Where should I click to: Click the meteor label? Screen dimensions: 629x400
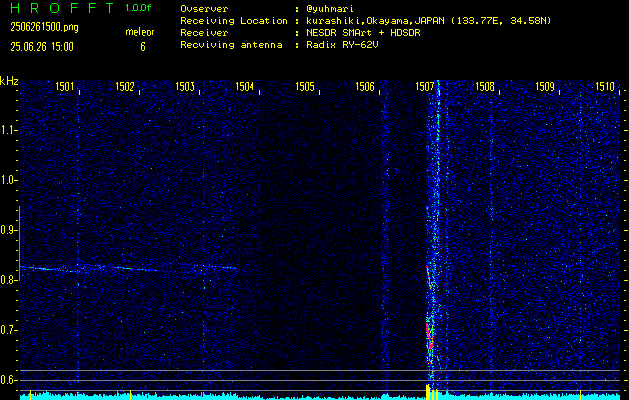pos(140,32)
